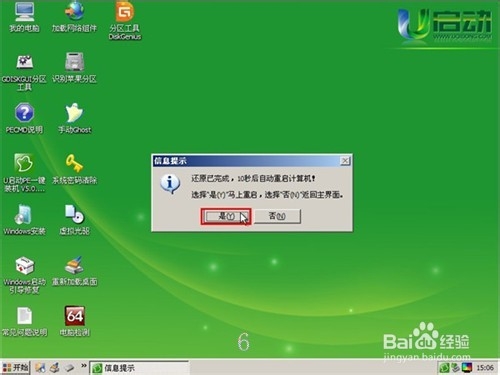500x375 pixels.
Task: Click first quick launch icon beside 开始
Action: pos(40,368)
